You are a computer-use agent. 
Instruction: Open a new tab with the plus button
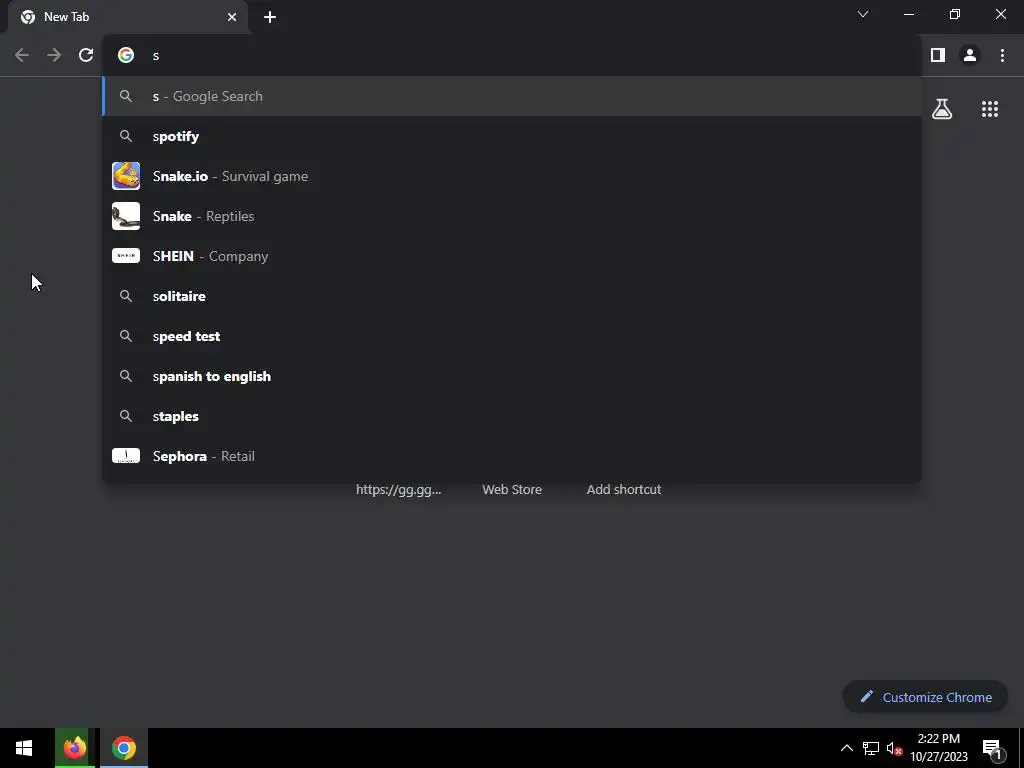click(270, 17)
